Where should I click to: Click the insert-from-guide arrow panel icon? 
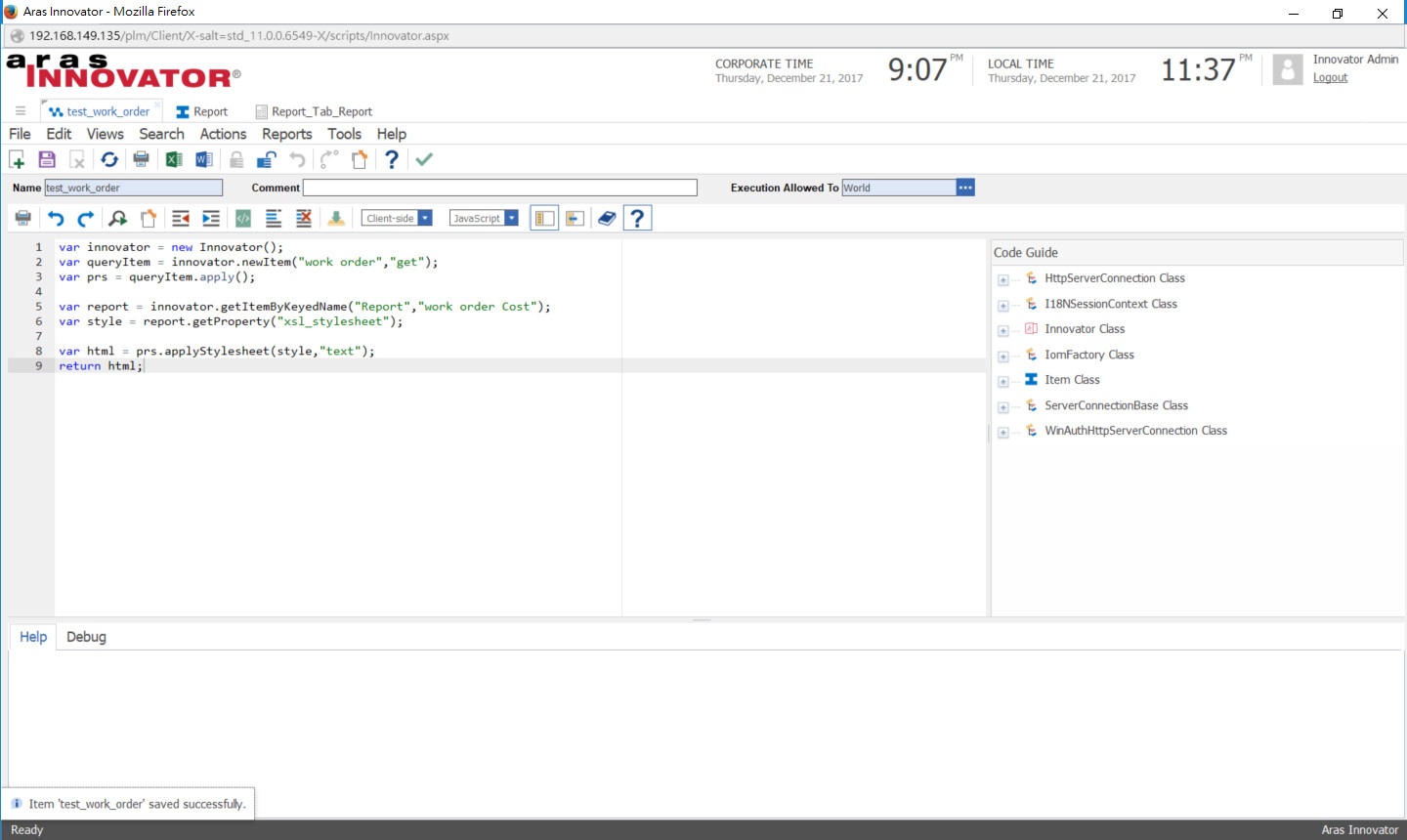575,218
